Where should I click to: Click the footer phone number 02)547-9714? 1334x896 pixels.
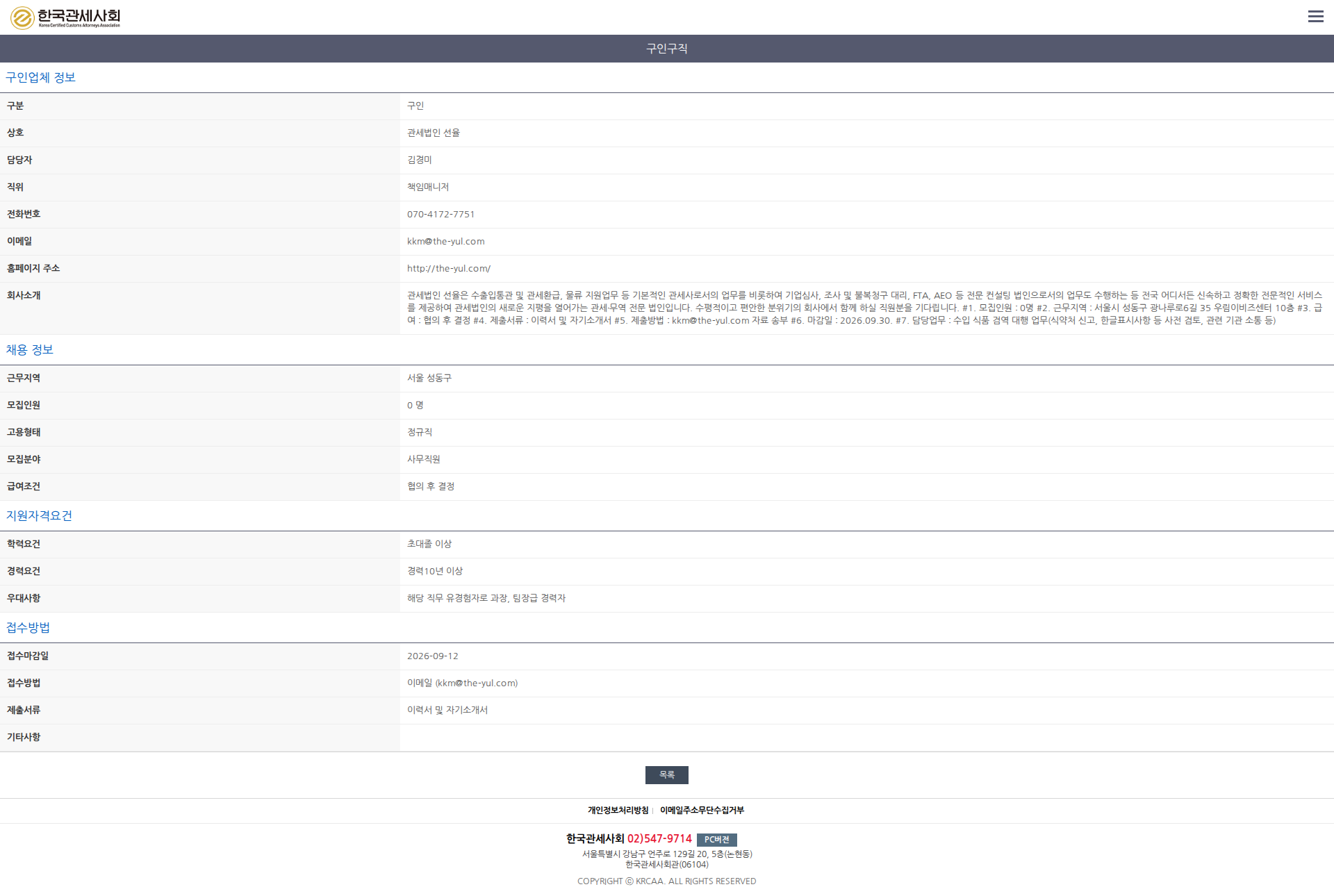click(659, 839)
